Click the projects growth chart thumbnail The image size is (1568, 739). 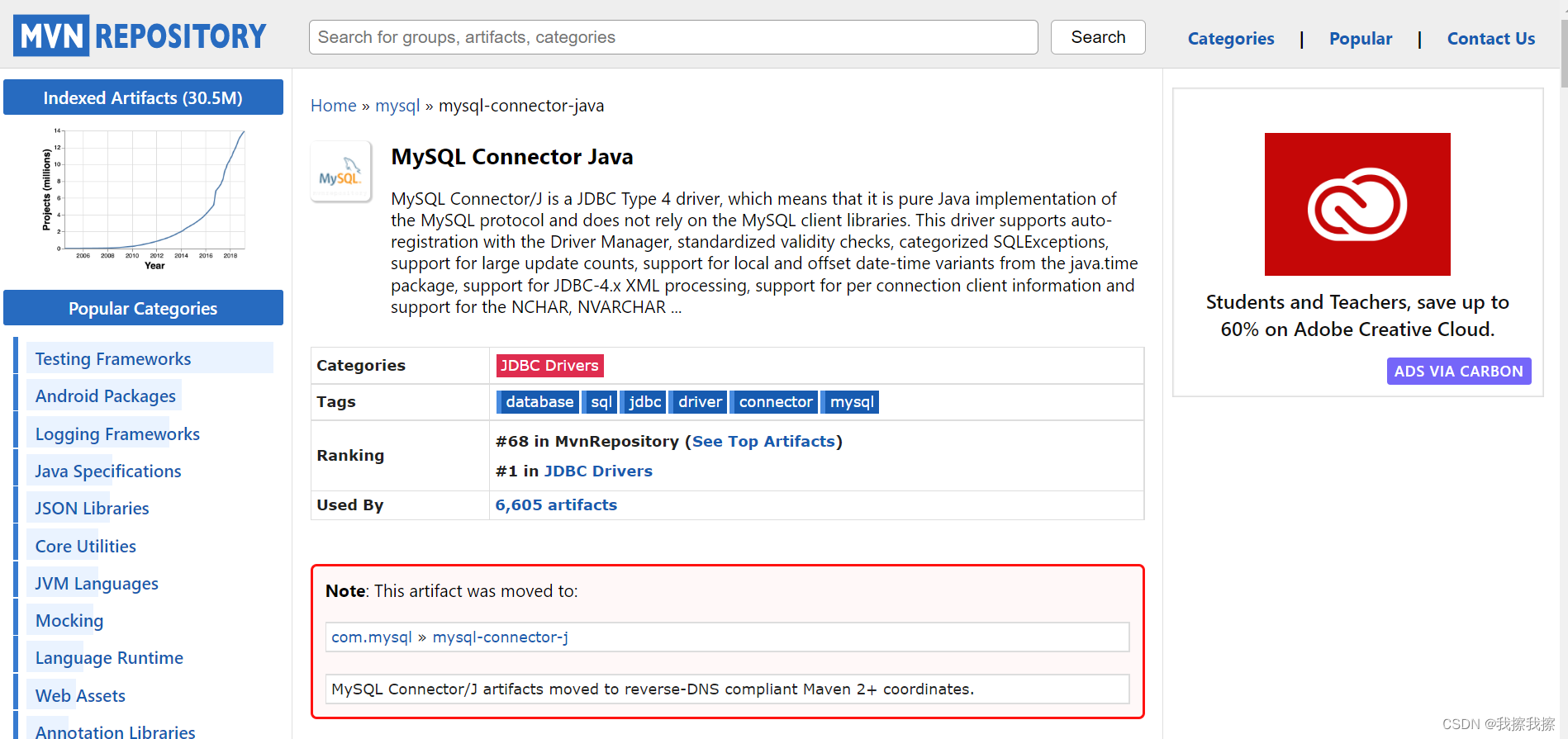[x=143, y=199]
